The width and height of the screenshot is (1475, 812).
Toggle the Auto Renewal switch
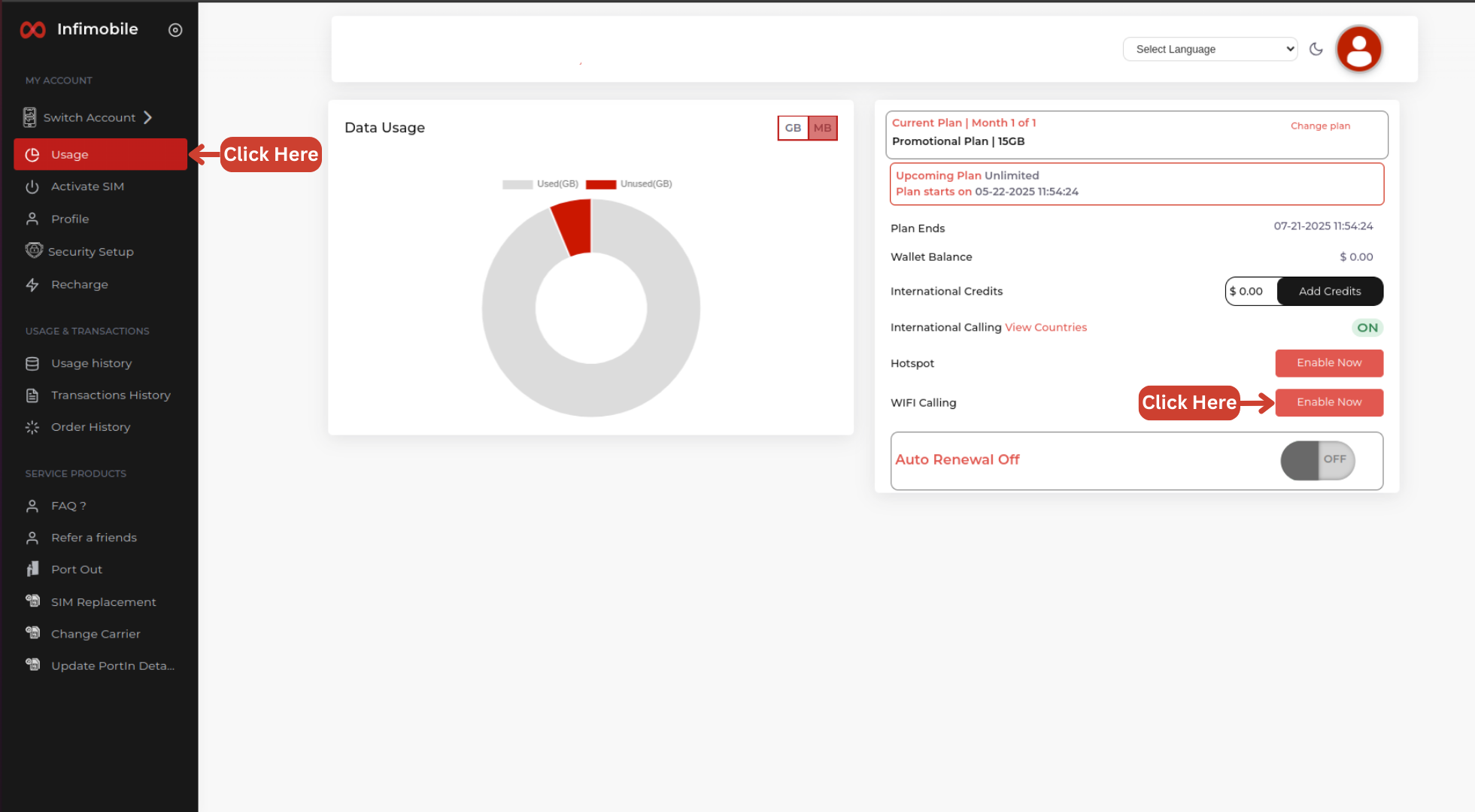point(1318,460)
